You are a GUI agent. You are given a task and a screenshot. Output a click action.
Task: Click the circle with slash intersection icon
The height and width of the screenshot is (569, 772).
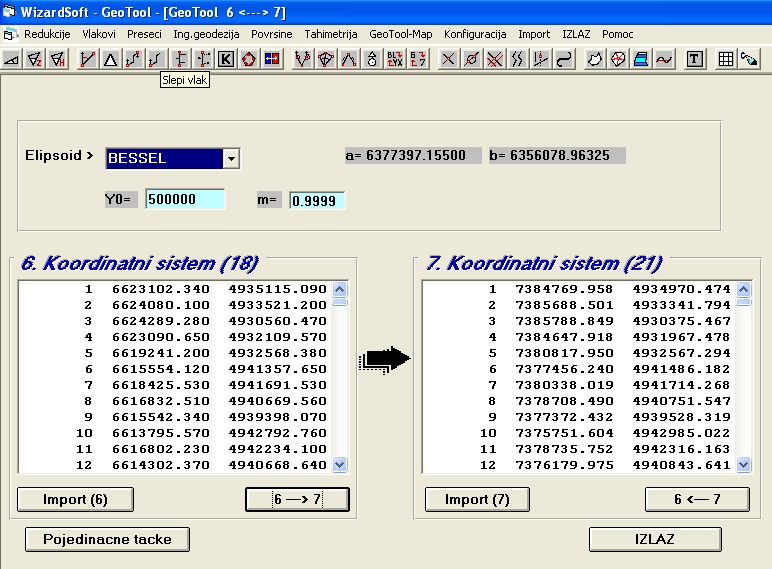pos(471,59)
